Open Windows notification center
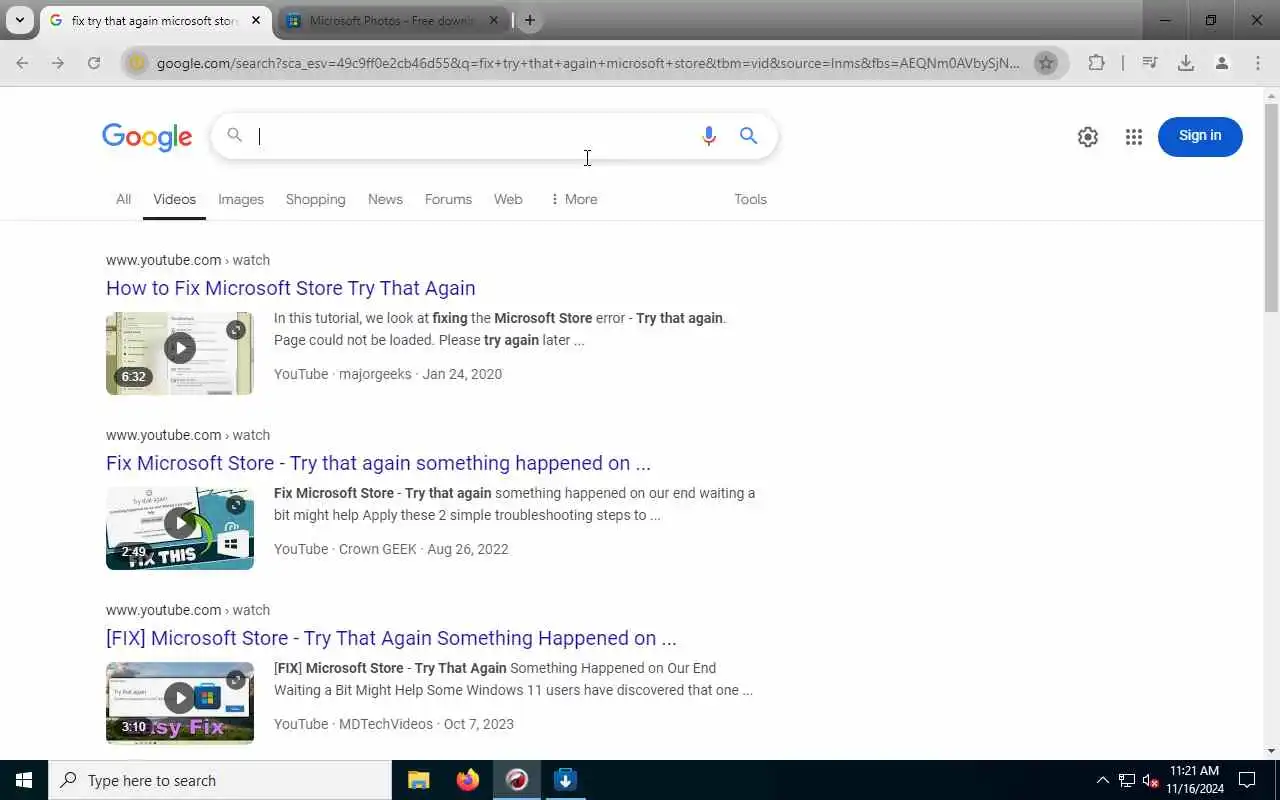Screen dimensions: 1280x800 1247,780
